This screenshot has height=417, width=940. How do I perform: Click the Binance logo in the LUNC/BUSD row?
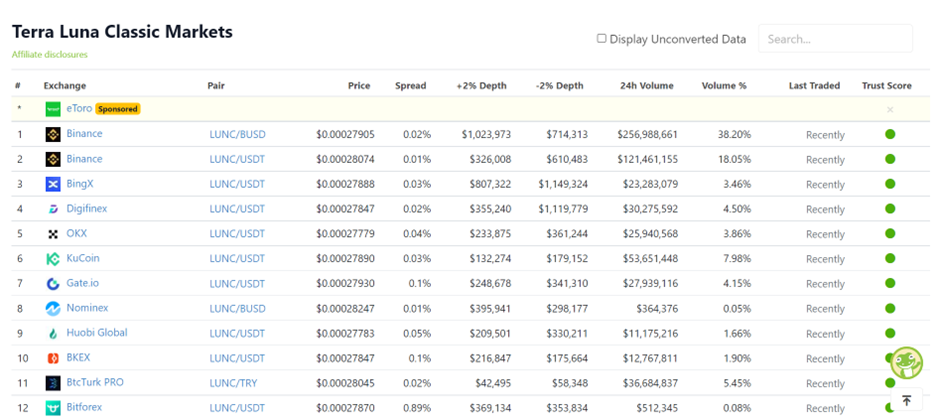click(53, 134)
